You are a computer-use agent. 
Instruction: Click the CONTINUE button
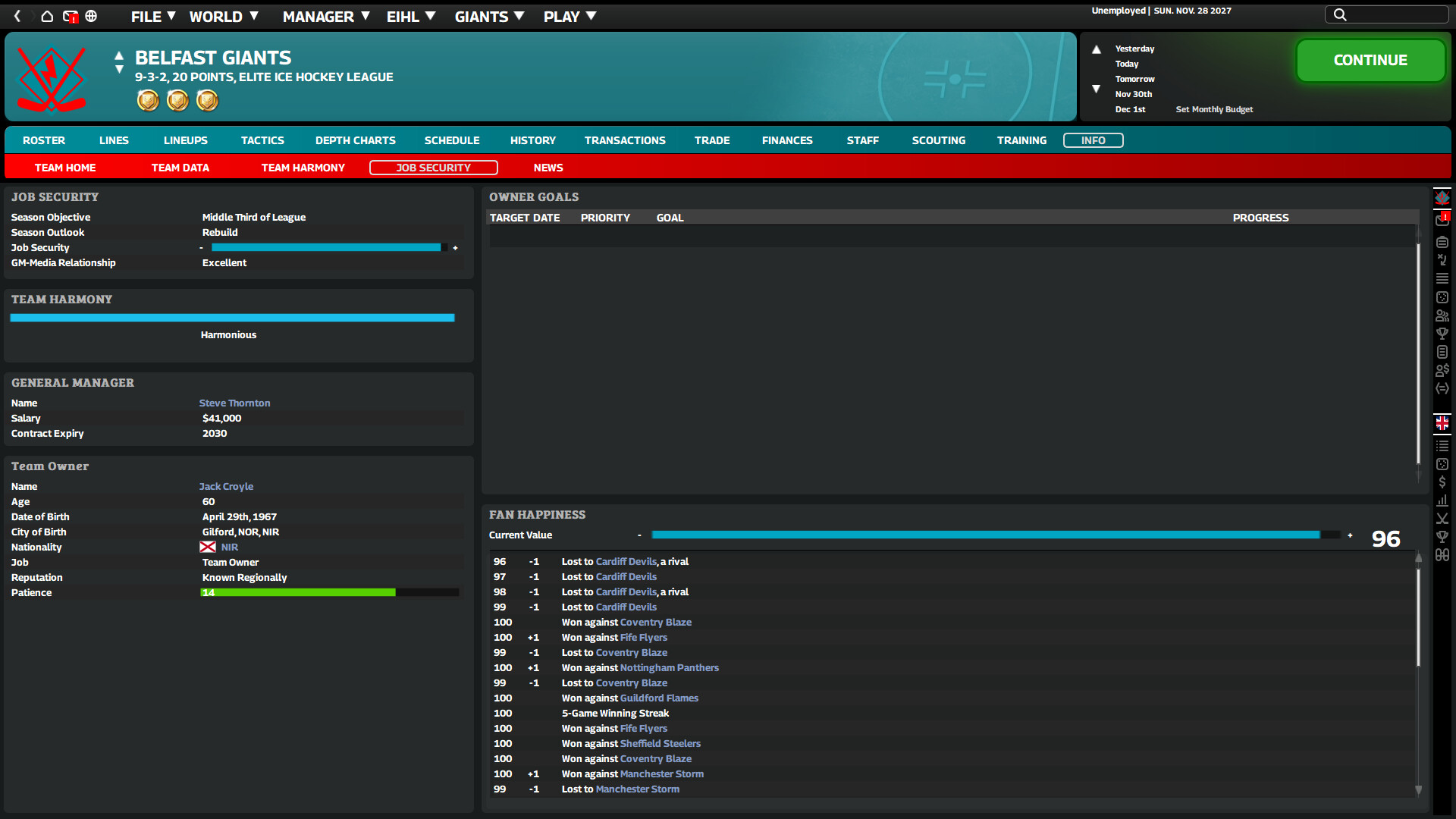(1370, 60)
